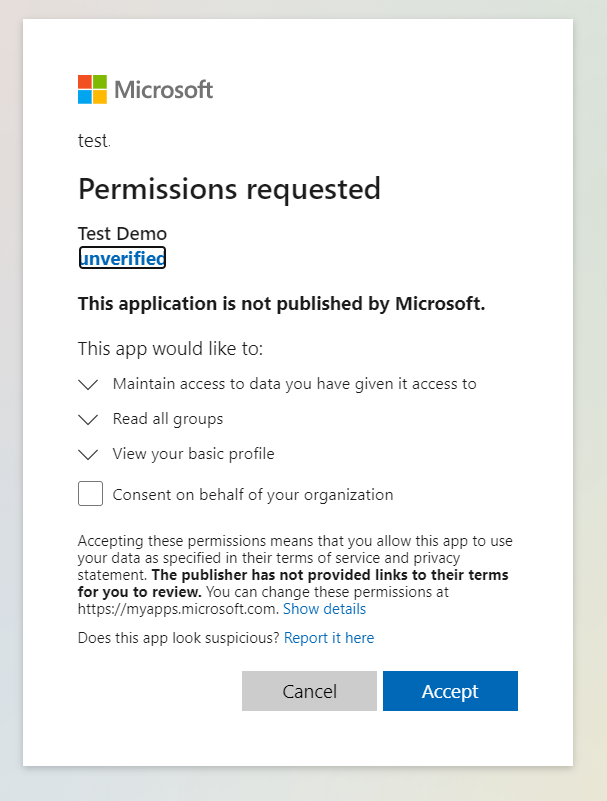This screenshot has height=801, width=607.
Task: Click the Maintain access to data permission text
Action: coord(294,383)
